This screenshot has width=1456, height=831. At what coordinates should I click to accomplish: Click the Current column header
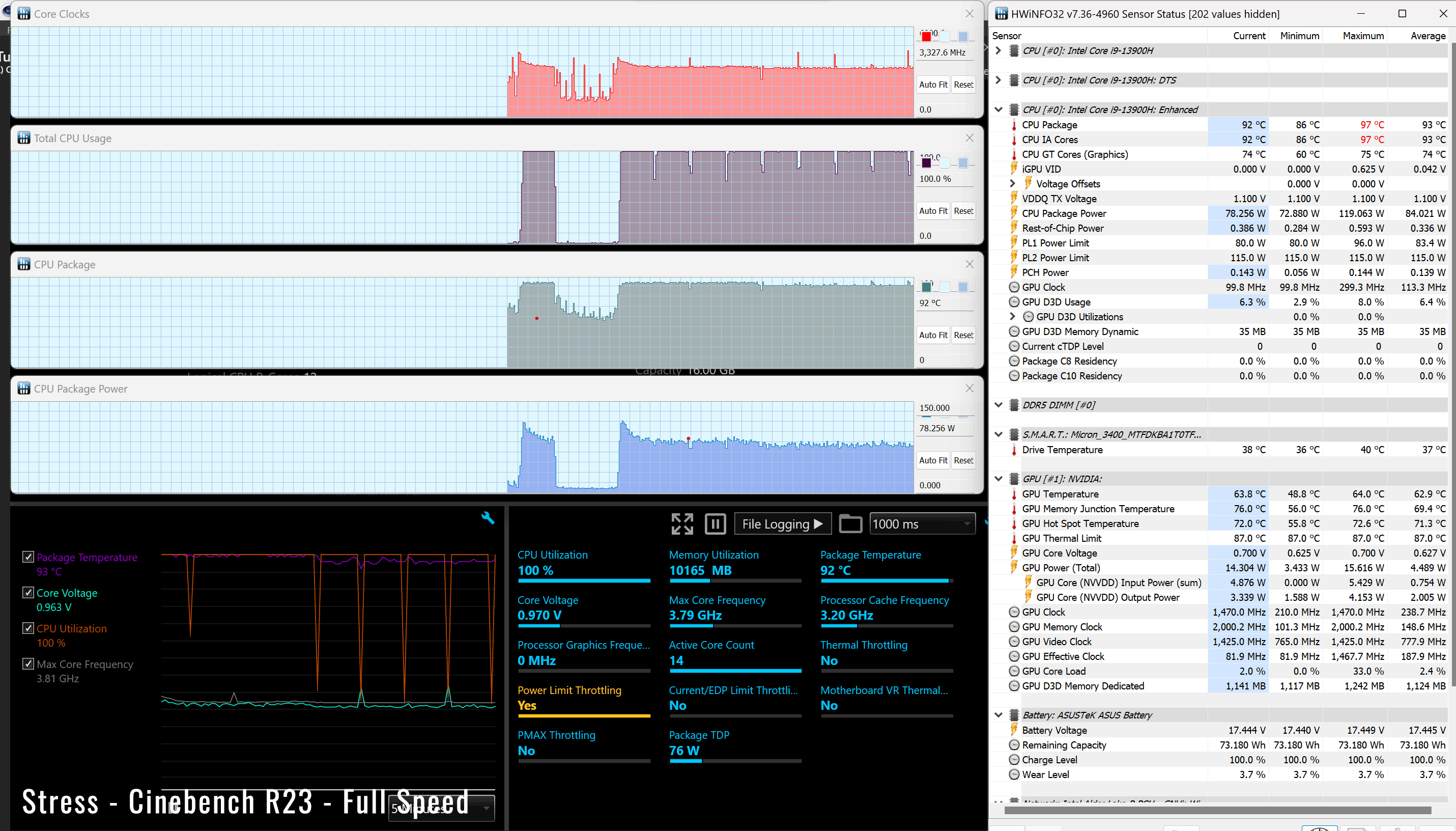pos(1248,36)
